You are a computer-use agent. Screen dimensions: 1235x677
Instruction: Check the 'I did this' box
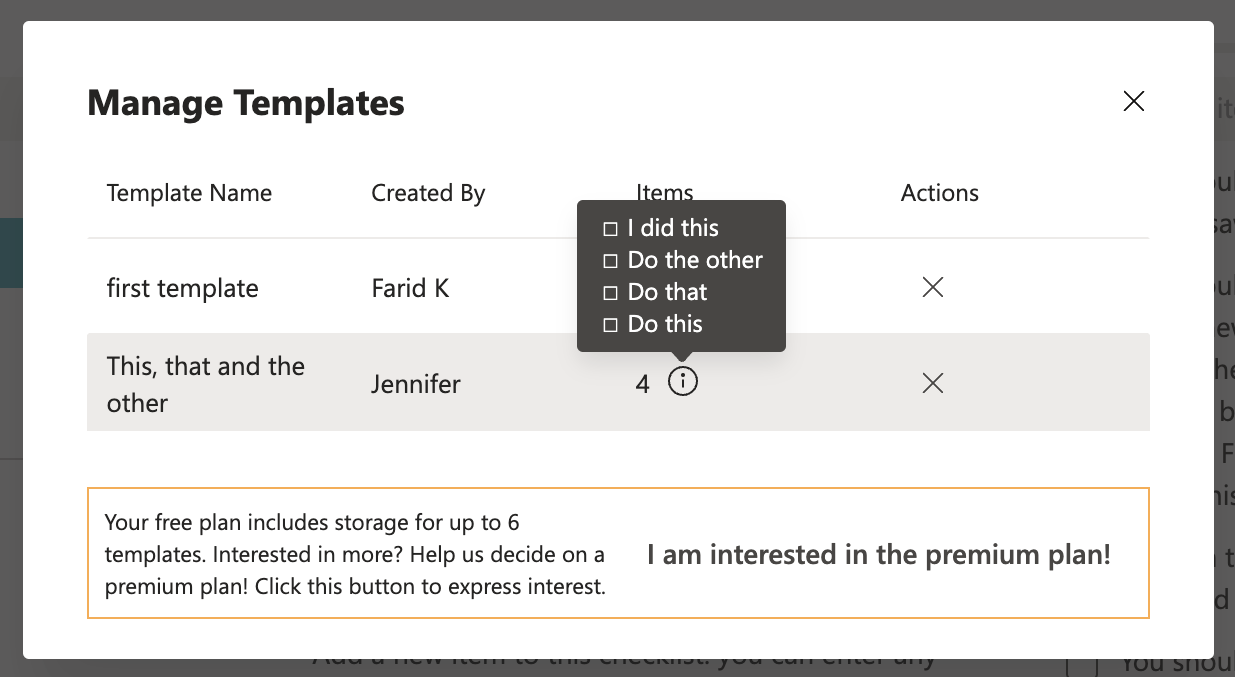611,229
